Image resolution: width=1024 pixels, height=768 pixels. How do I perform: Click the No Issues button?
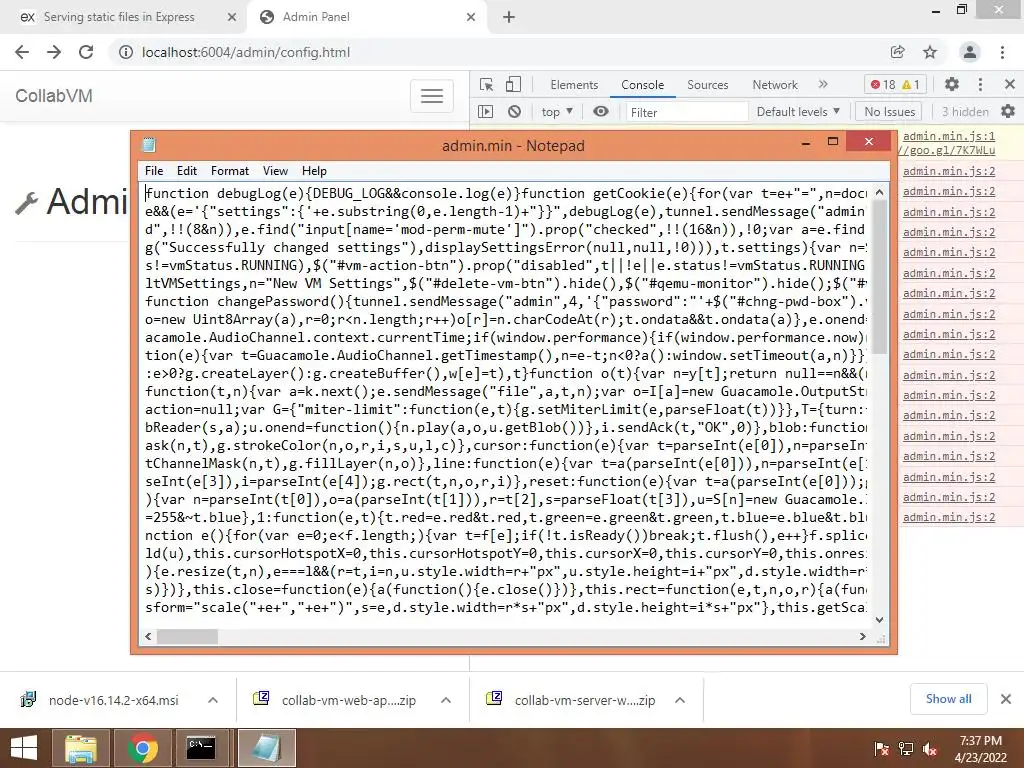(x=889, y=112)
